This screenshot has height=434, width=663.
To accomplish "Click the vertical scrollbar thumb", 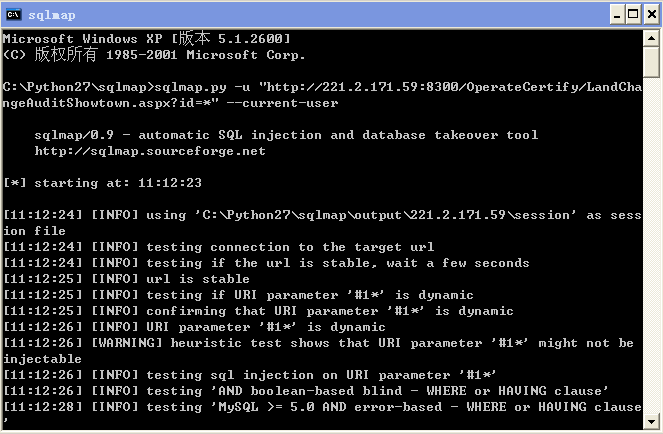I will [651, 62].
